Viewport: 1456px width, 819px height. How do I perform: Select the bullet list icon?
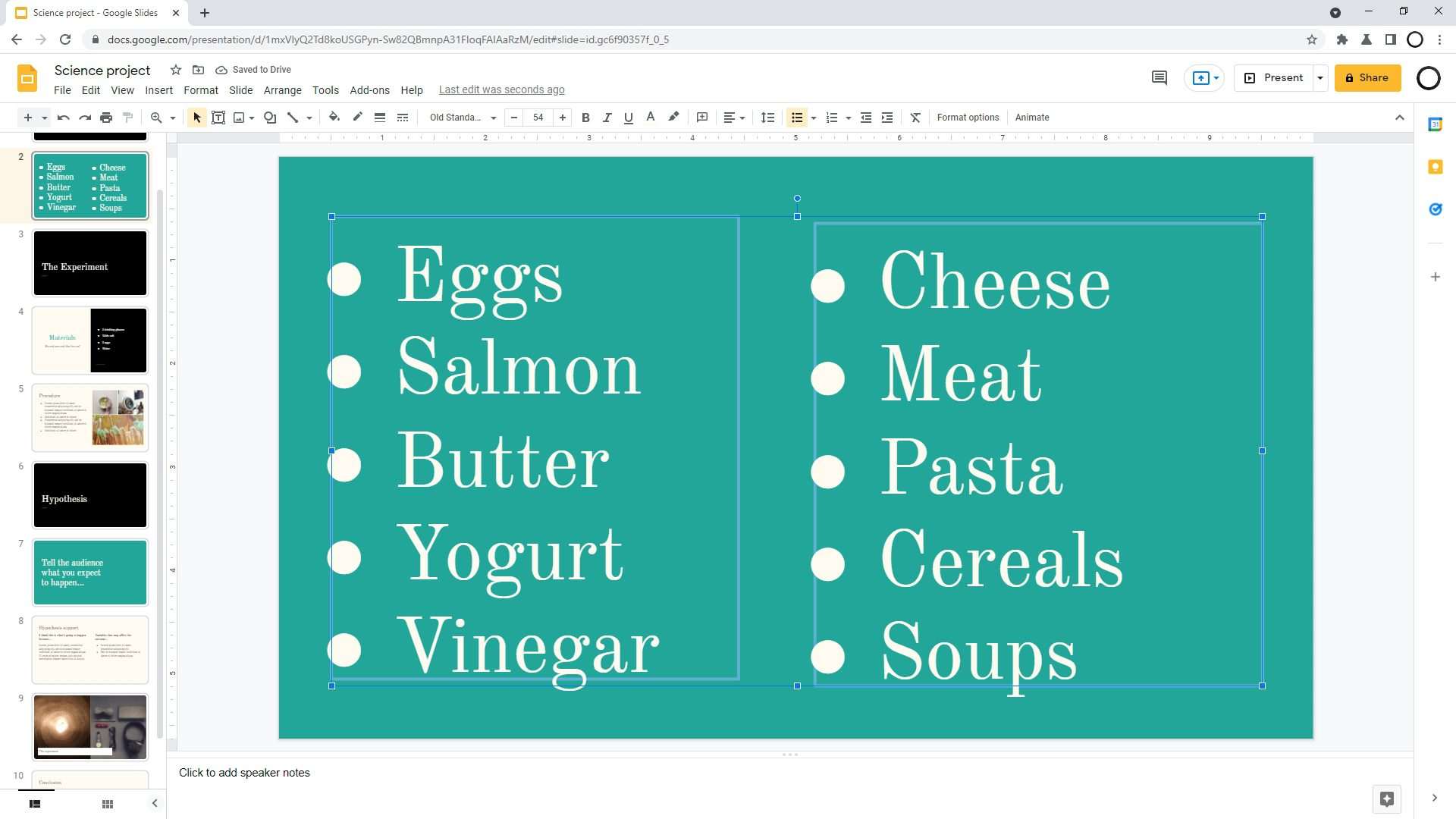(x=797, y=117)
